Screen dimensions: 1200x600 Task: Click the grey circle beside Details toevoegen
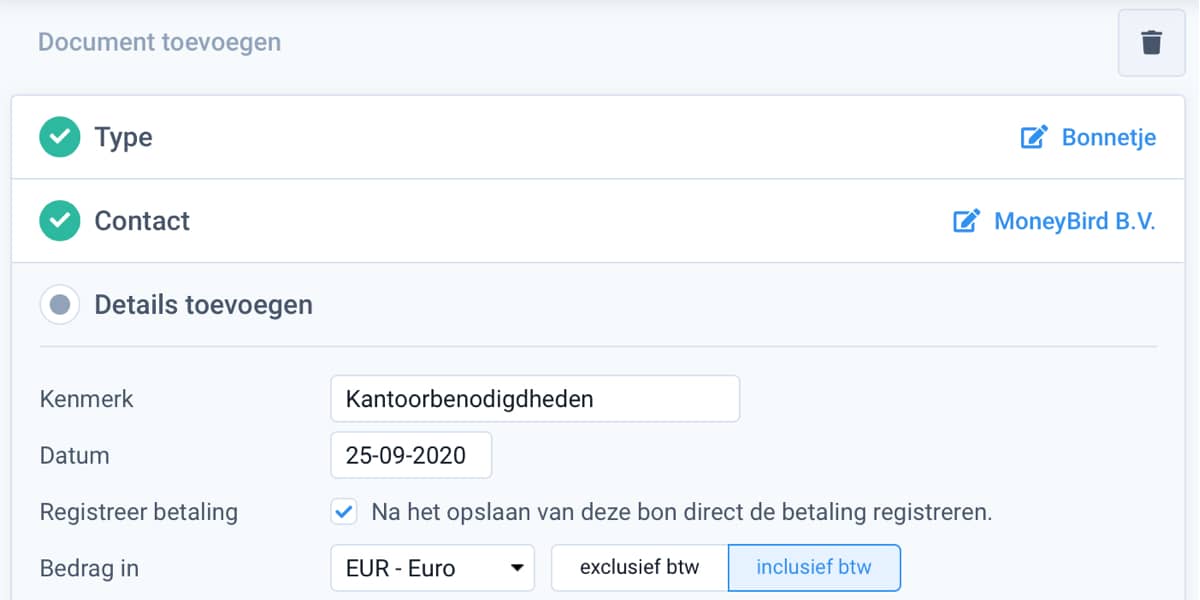coord(59,304)
